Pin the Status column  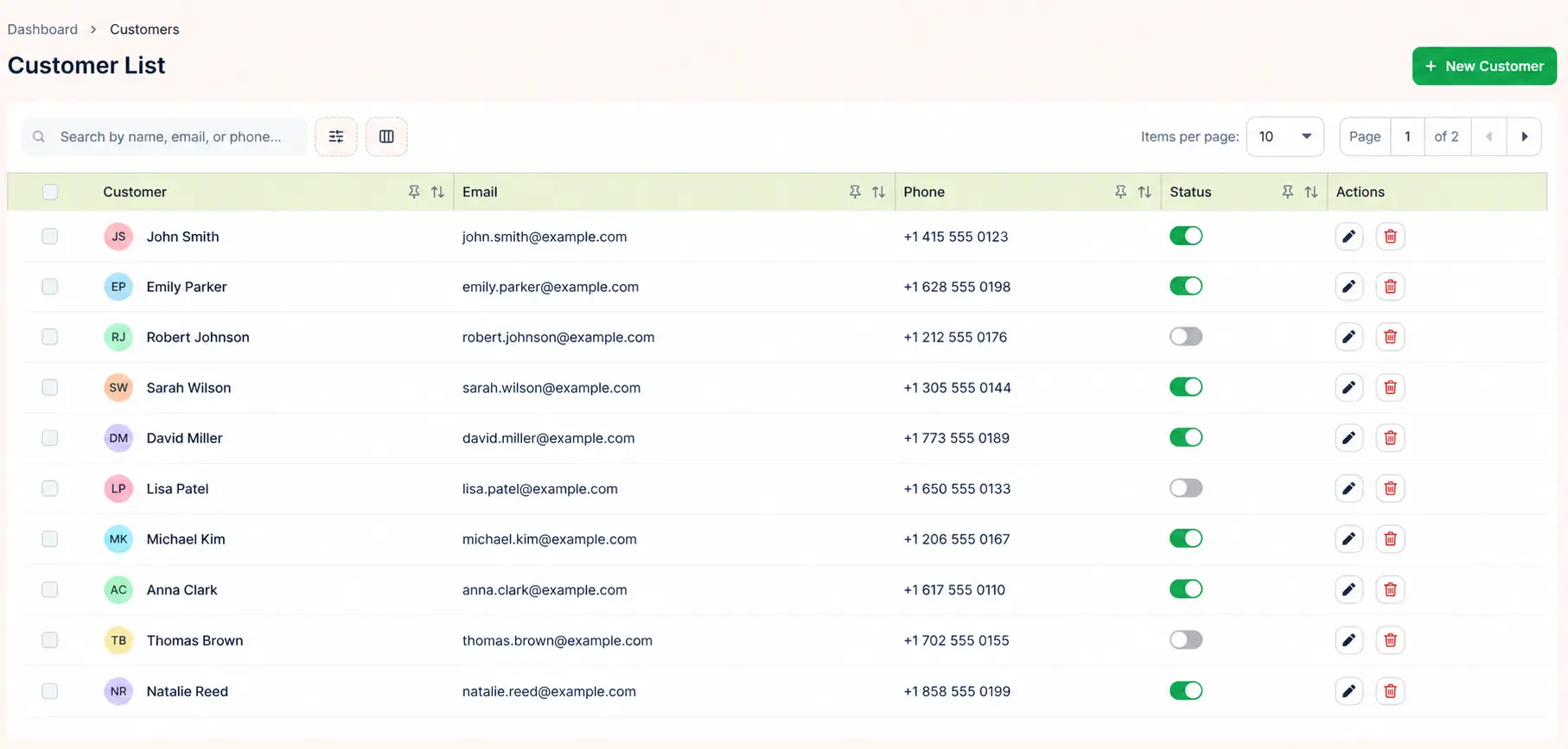[x=1287, y=192]
